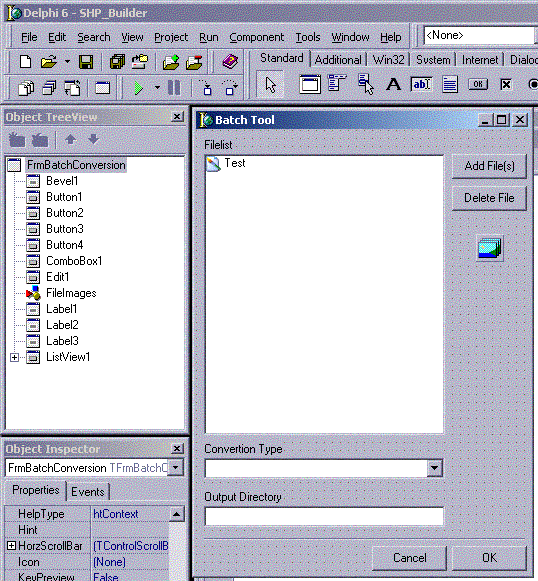Click the Add File(s) button

(489, 166)
